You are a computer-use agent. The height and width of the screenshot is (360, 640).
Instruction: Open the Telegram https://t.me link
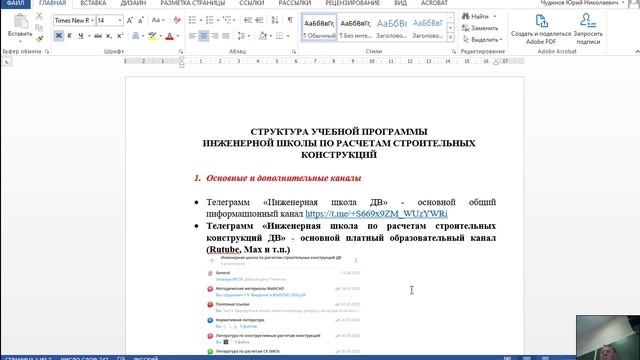coord(376,213)
